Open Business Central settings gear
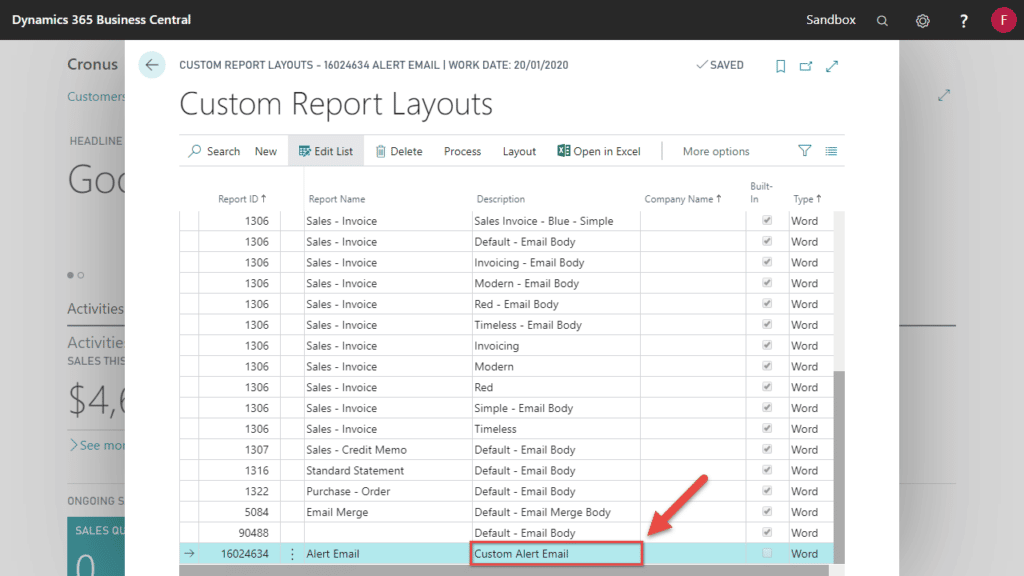1024x576 pixels. (x=922, y=19)
